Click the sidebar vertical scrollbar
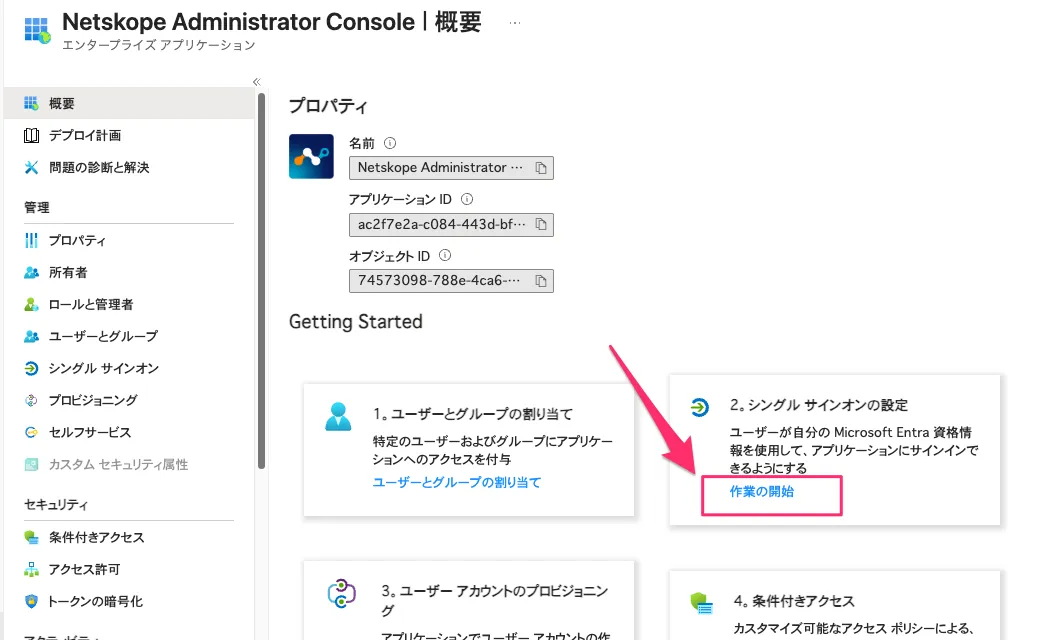Image resolution: width=1037 pixels, height=640 pixels. [261, 281]
